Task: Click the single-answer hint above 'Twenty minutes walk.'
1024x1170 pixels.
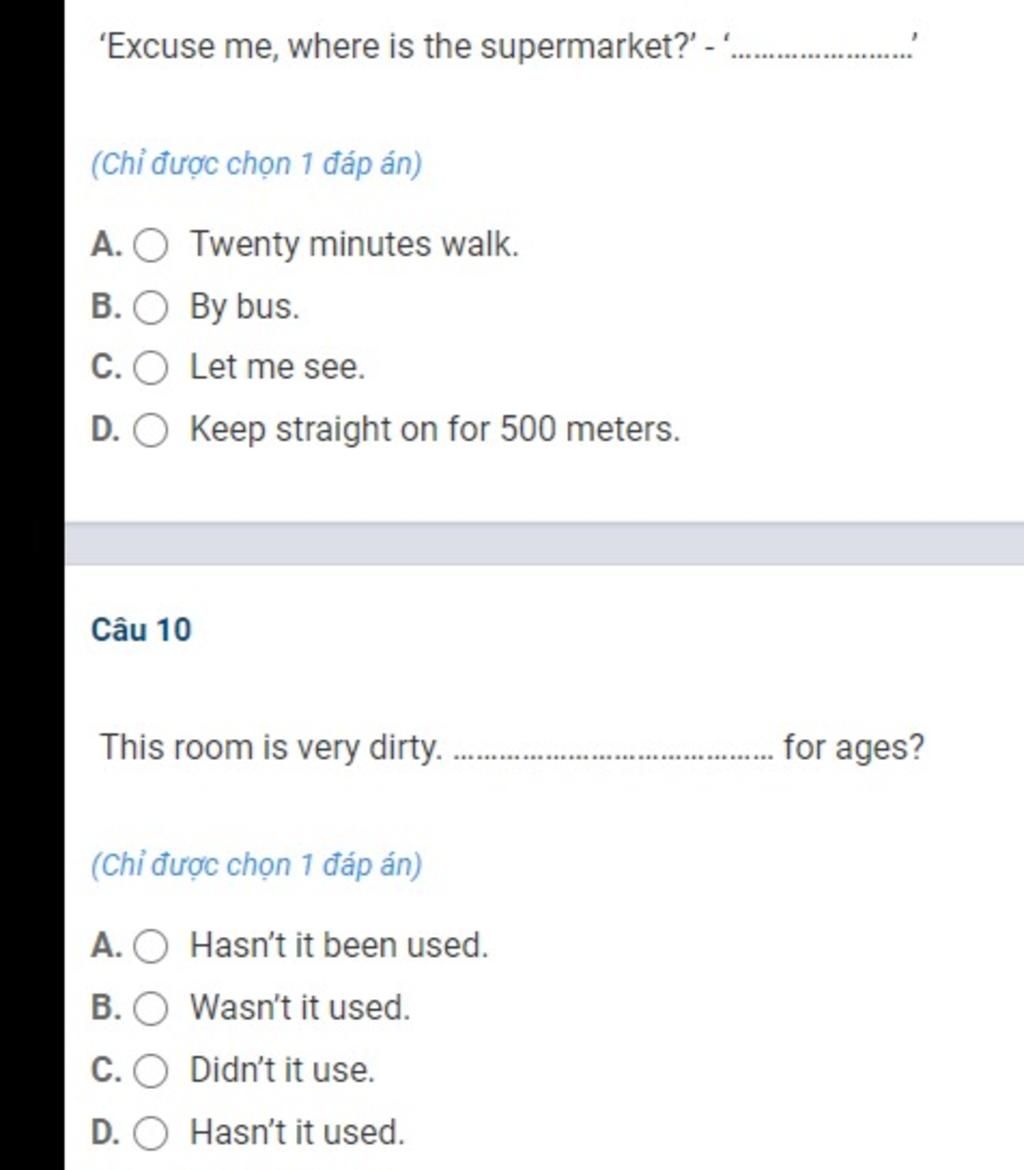Action: click(256, 164)
